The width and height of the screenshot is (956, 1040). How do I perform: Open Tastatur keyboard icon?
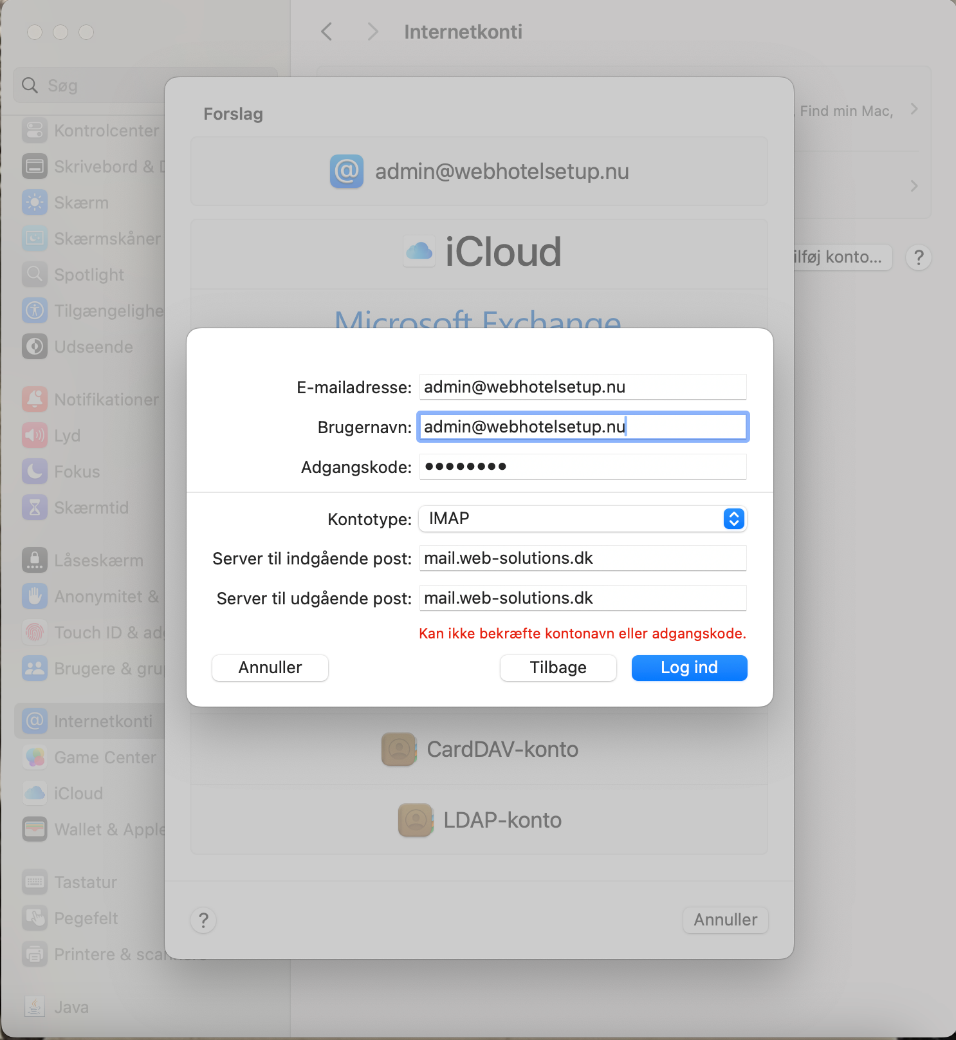coord(34,882)
